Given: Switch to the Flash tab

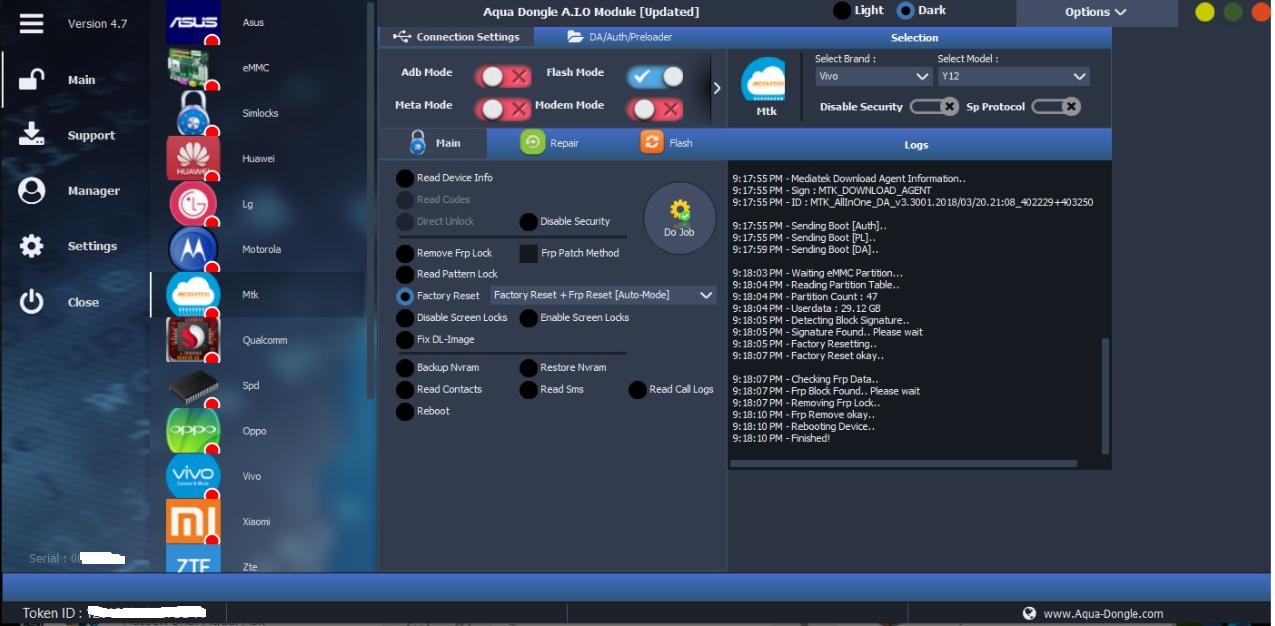Looking at the screenshot, I should [x=667, y=143].
